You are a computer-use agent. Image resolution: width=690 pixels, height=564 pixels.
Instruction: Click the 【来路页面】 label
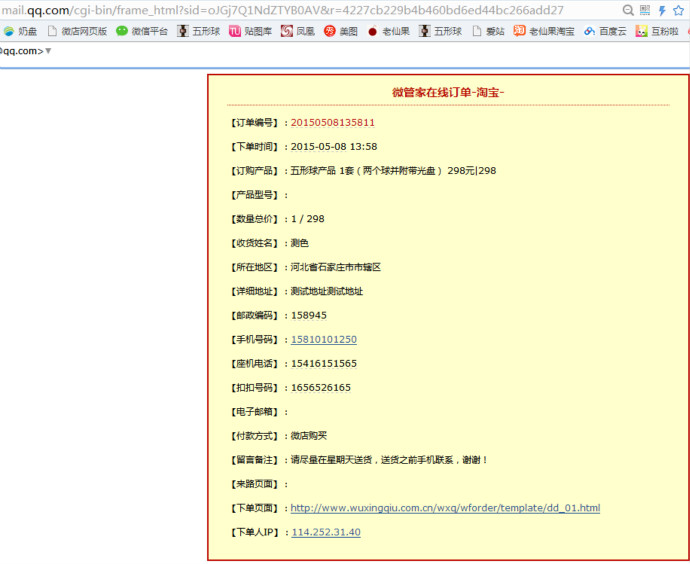tap(254, 484)
